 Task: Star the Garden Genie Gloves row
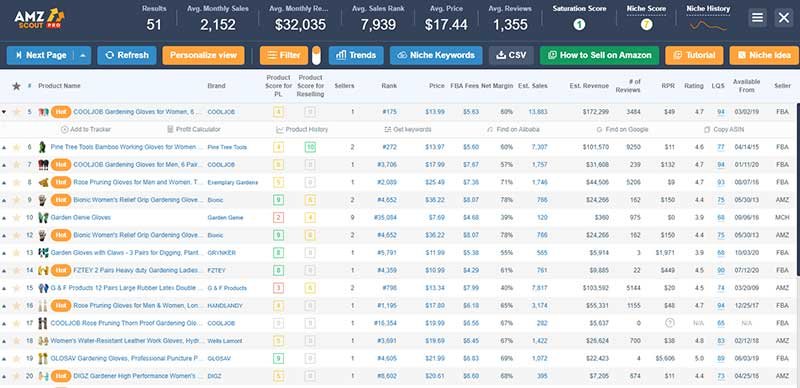pyautogui.click(x=17, y=217)
